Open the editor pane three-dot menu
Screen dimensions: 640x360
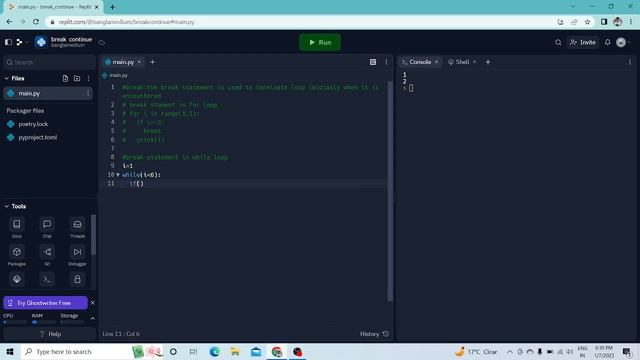pos(386,62)
